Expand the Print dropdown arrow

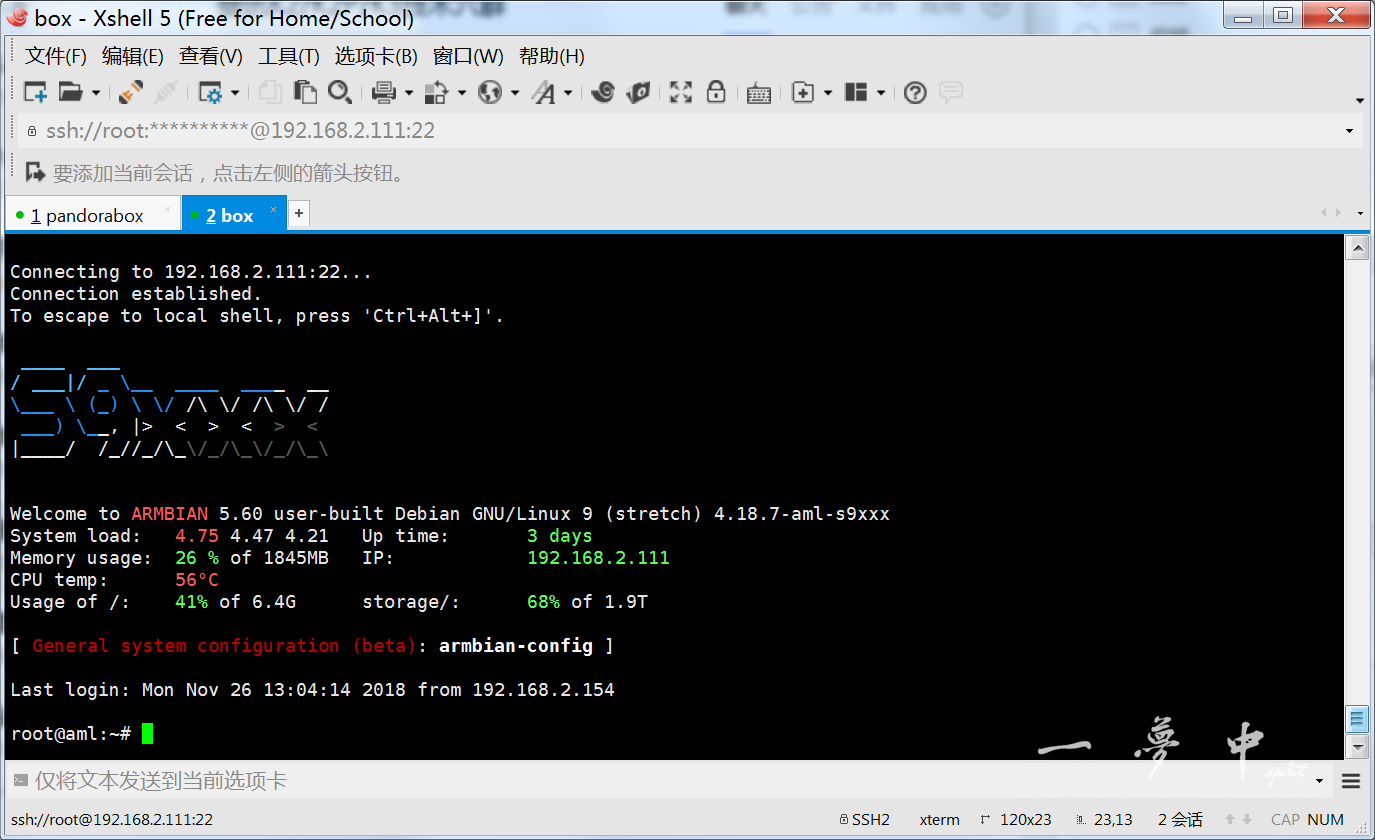(x=409, y=93)
